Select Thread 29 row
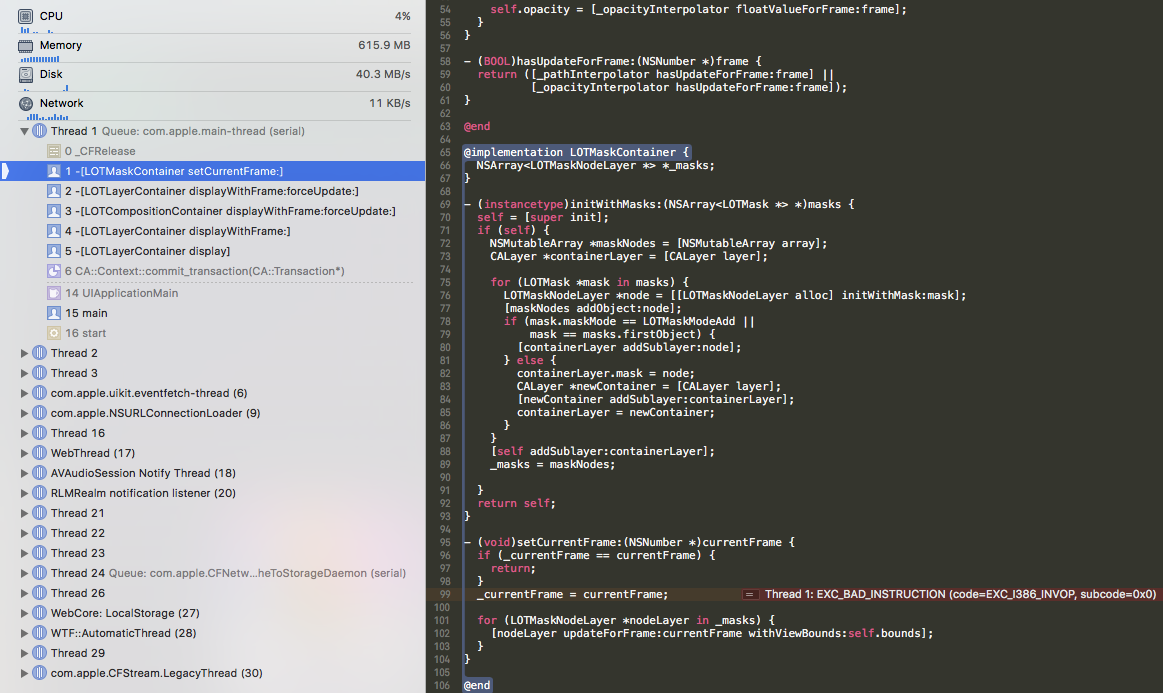 click(213, 654)
